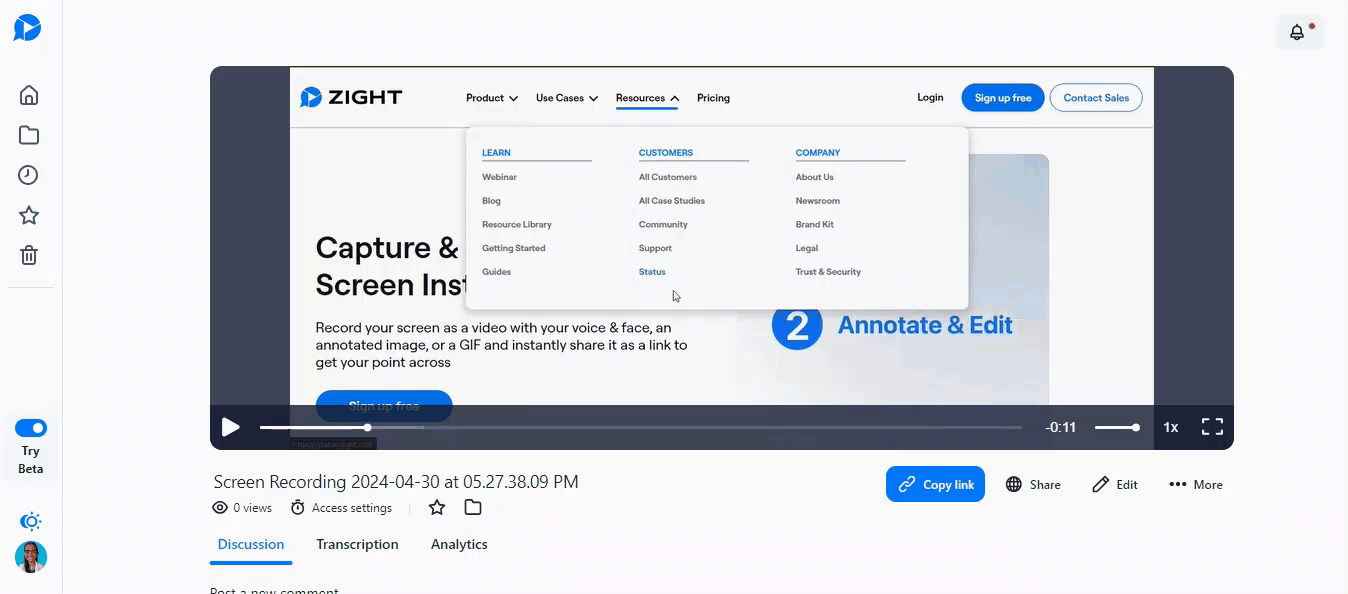Switch to the Transcription tab
1348x594 pixels.
tap(357, 545)
